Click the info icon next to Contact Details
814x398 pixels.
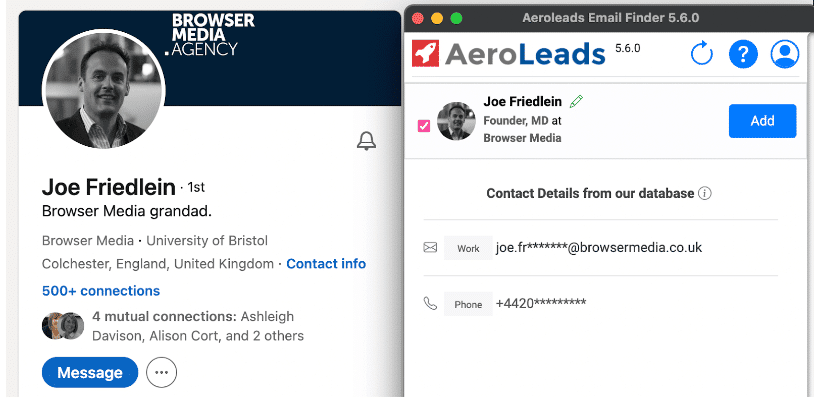click(x=704, y=194)
